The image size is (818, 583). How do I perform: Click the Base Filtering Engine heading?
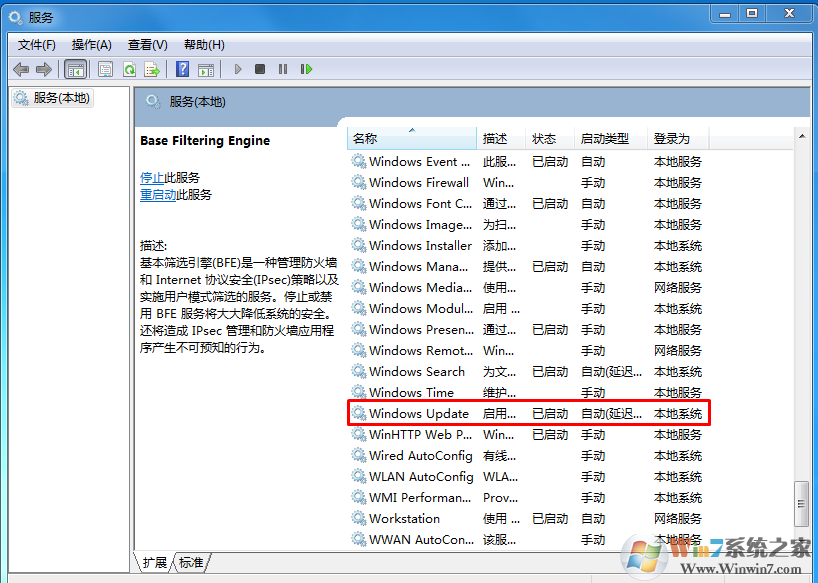[205, 141]
